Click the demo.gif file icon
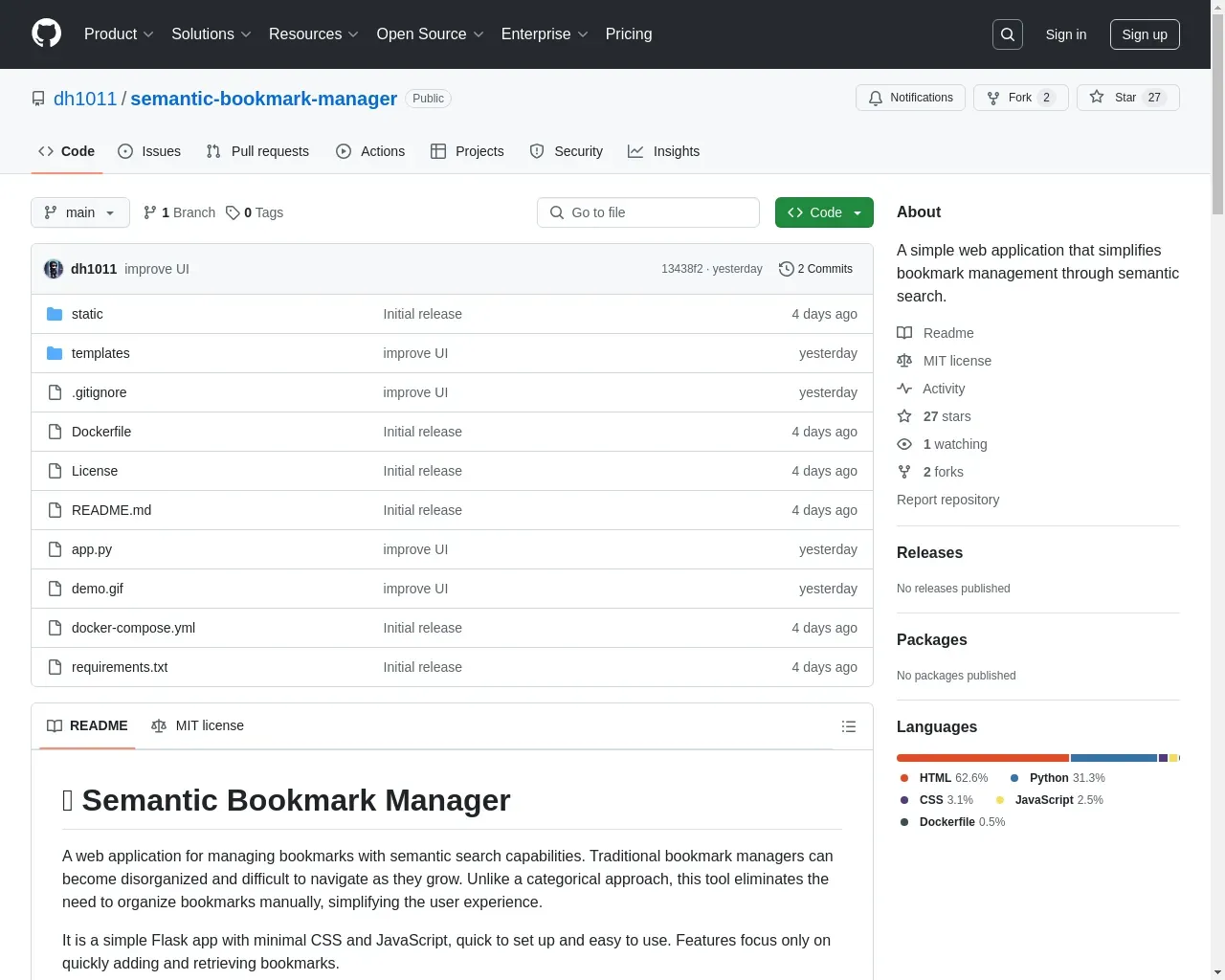The width and height of the screenshot is (1225, 980). coord(55,589)
